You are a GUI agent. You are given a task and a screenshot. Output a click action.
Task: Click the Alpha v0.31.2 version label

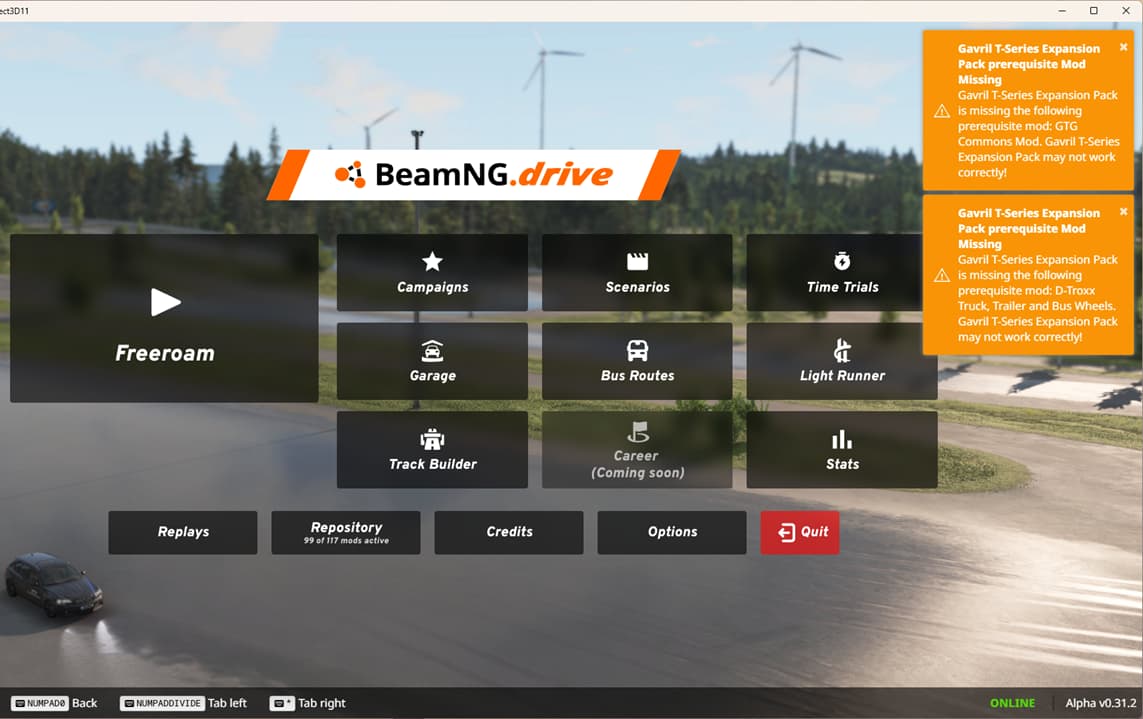[1098, 703]
